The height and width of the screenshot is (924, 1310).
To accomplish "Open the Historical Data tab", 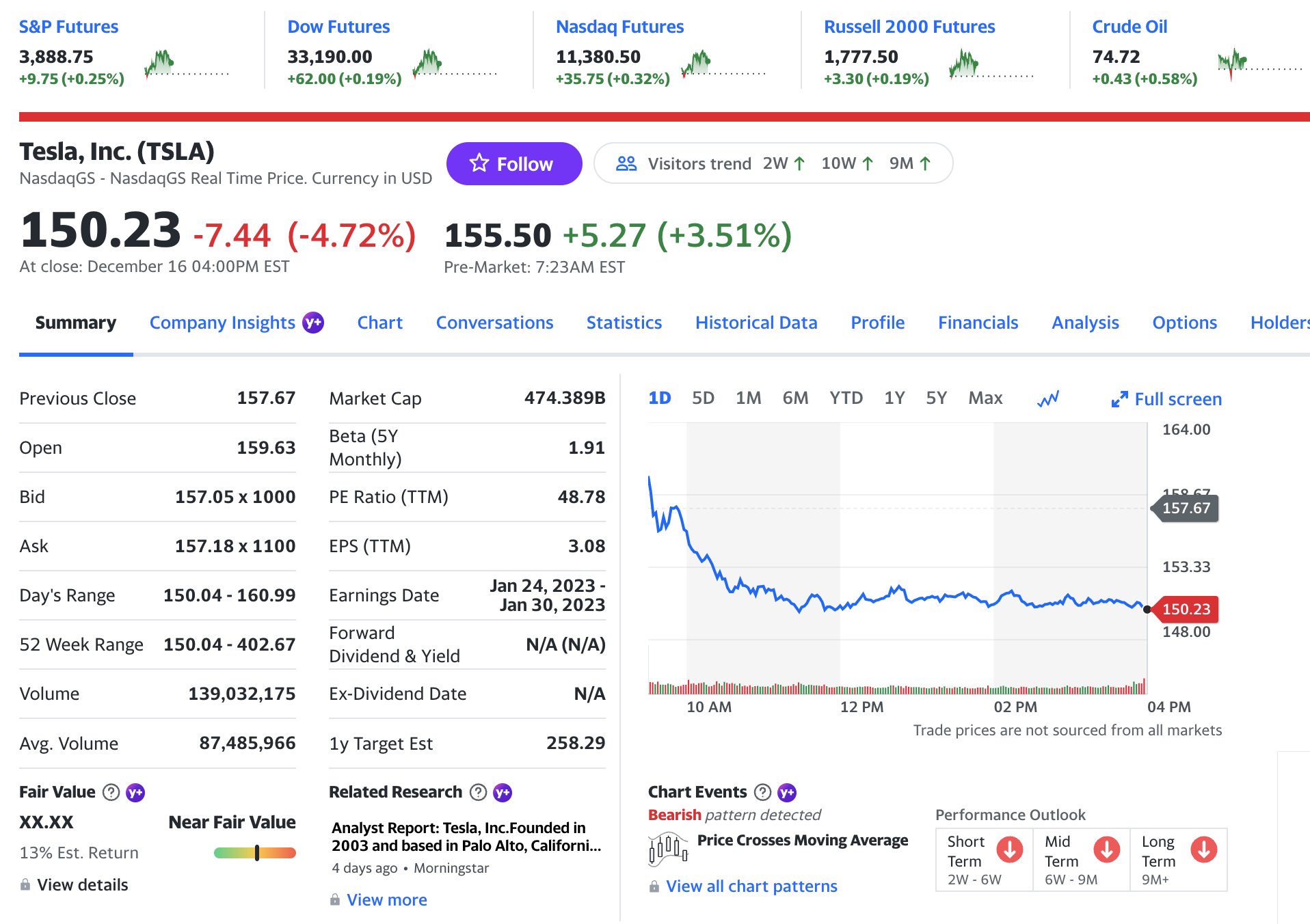I will (756, 323).
